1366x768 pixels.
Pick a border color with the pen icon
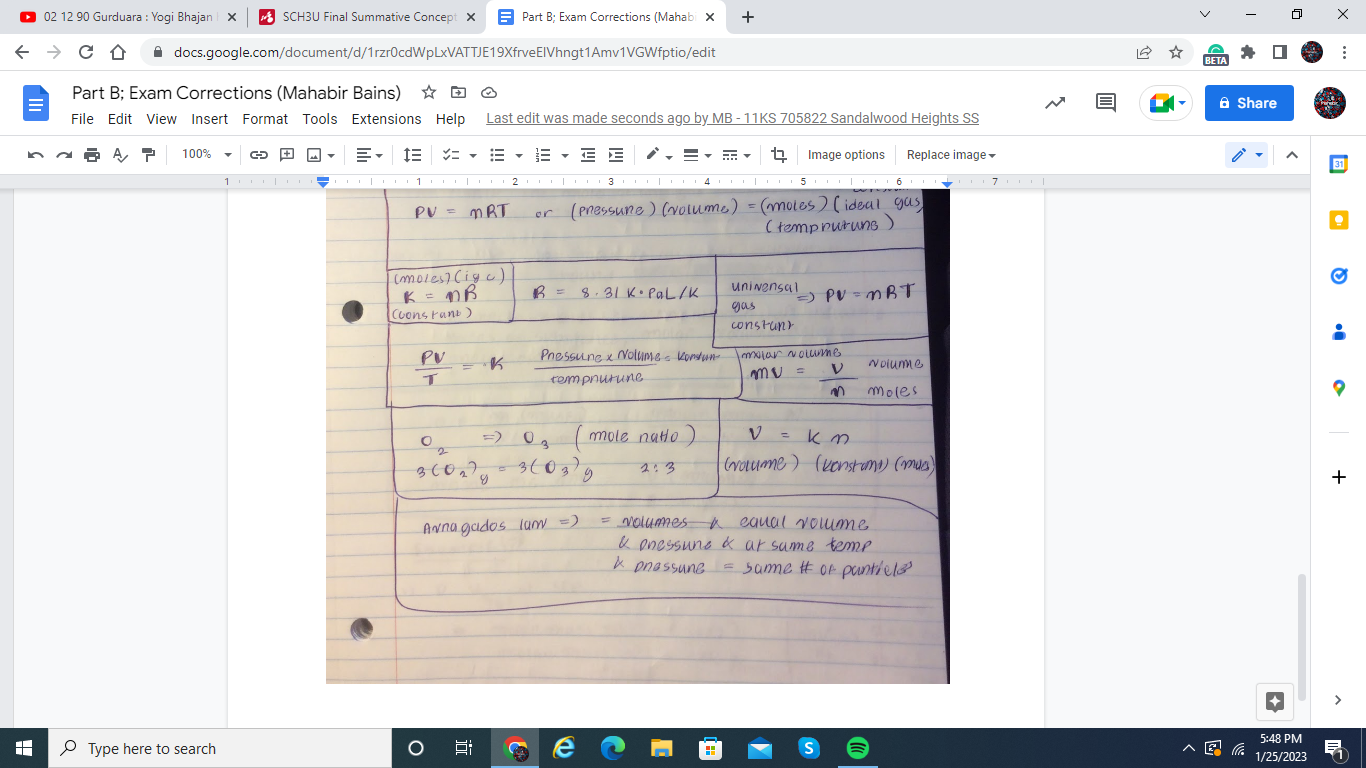[x=653, y=155]
